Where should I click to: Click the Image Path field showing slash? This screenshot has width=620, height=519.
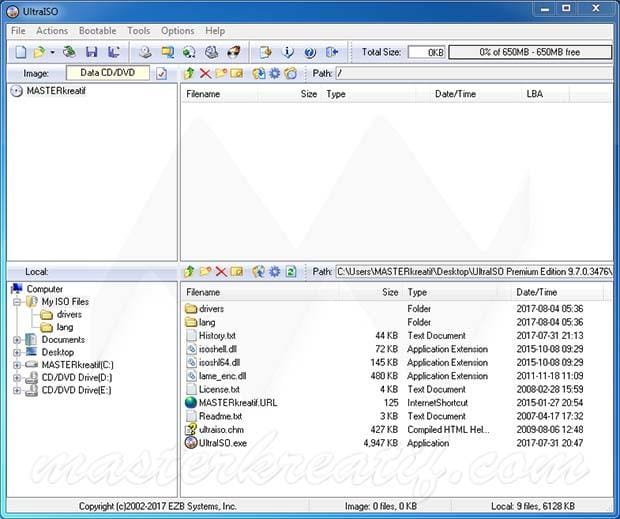tap(474, 73)
